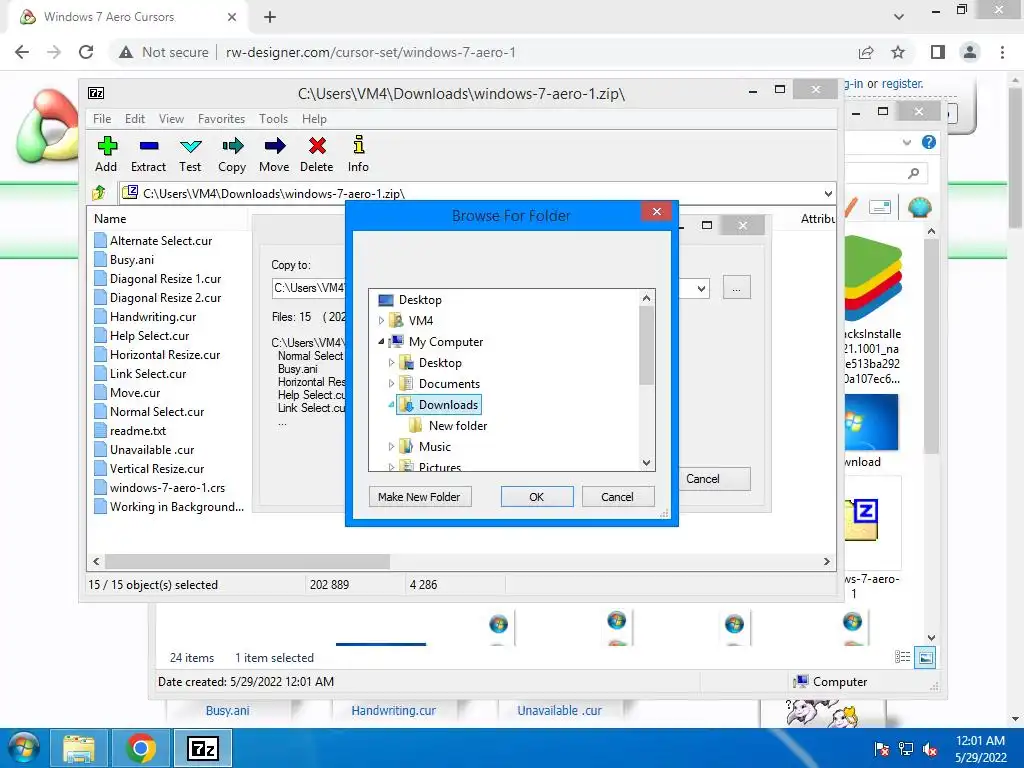Open the Chrome profile icon
Viewport: 1024px width, 768px height.
click(970, 52)
